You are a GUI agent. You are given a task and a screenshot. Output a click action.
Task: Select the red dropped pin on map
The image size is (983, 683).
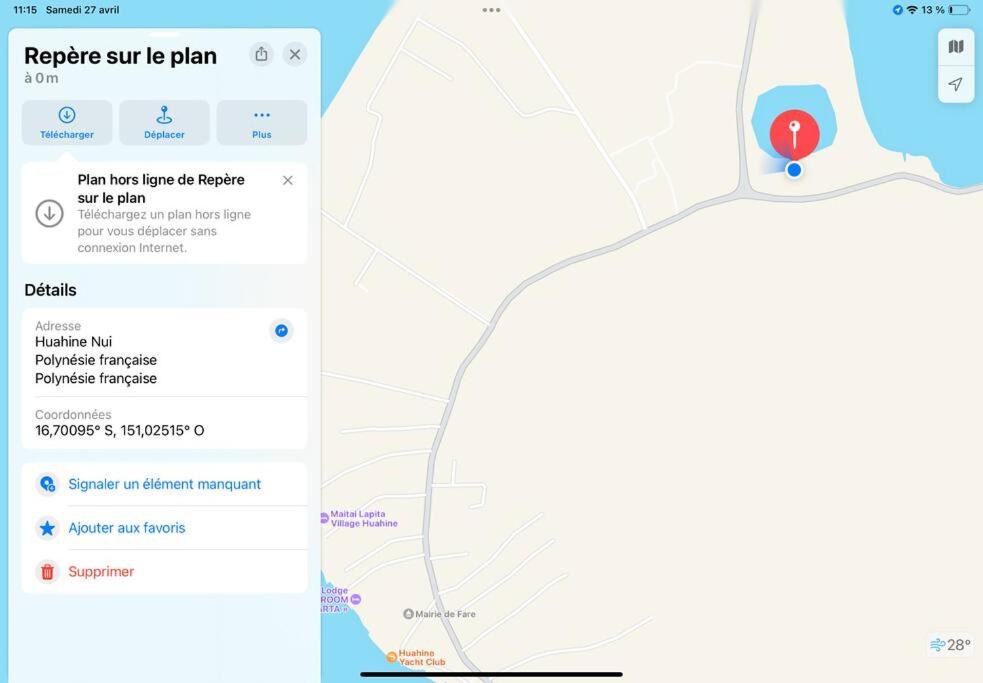click(794, 134)
